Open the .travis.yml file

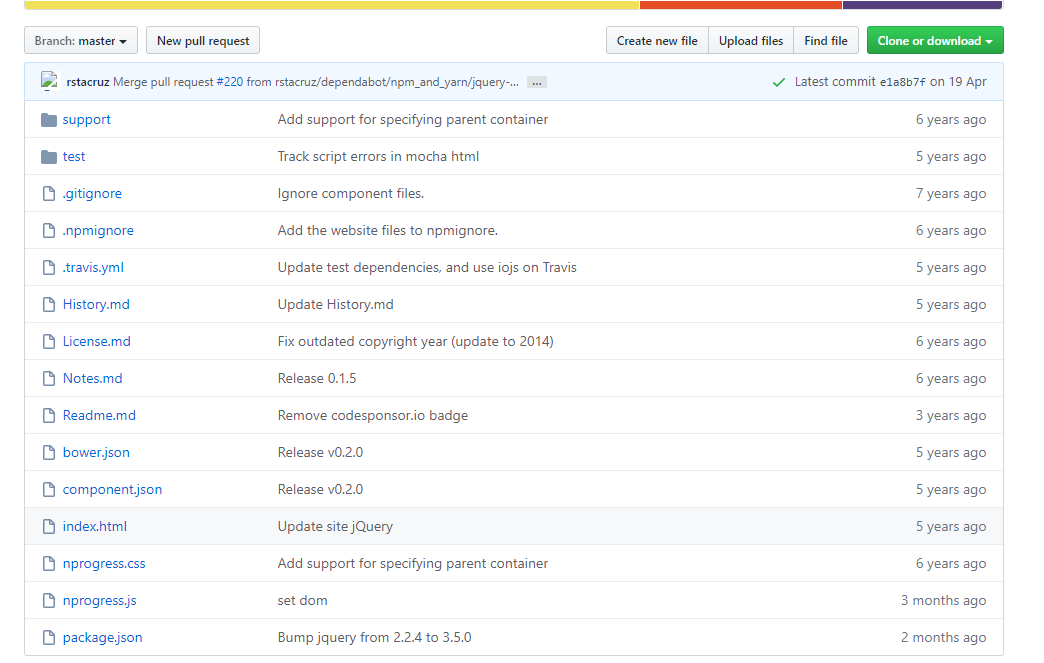tap(93, 268)
